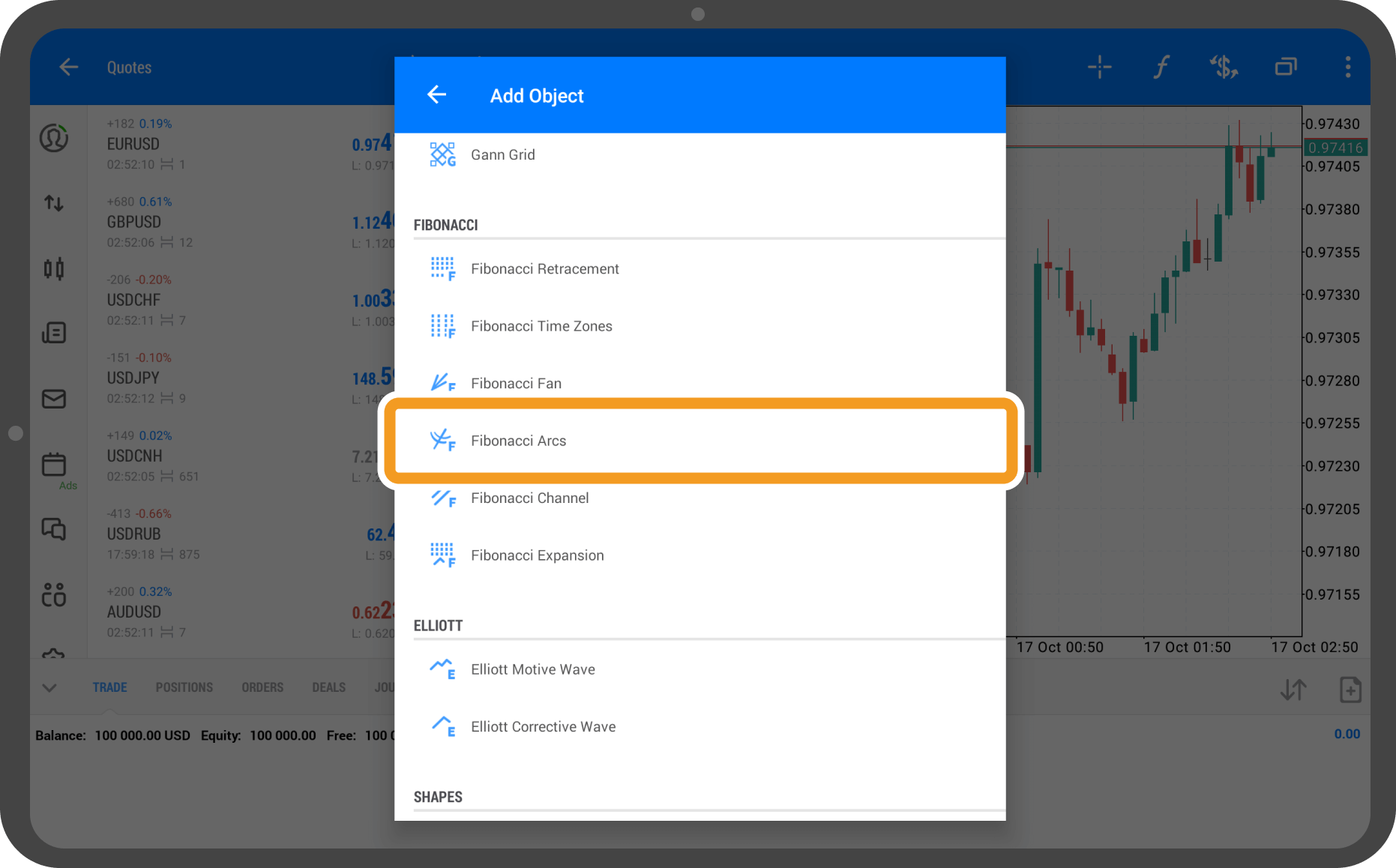Select Fibonacci Time Zones object
This screenshot has width=1396, height=868.
coord(541,326)
